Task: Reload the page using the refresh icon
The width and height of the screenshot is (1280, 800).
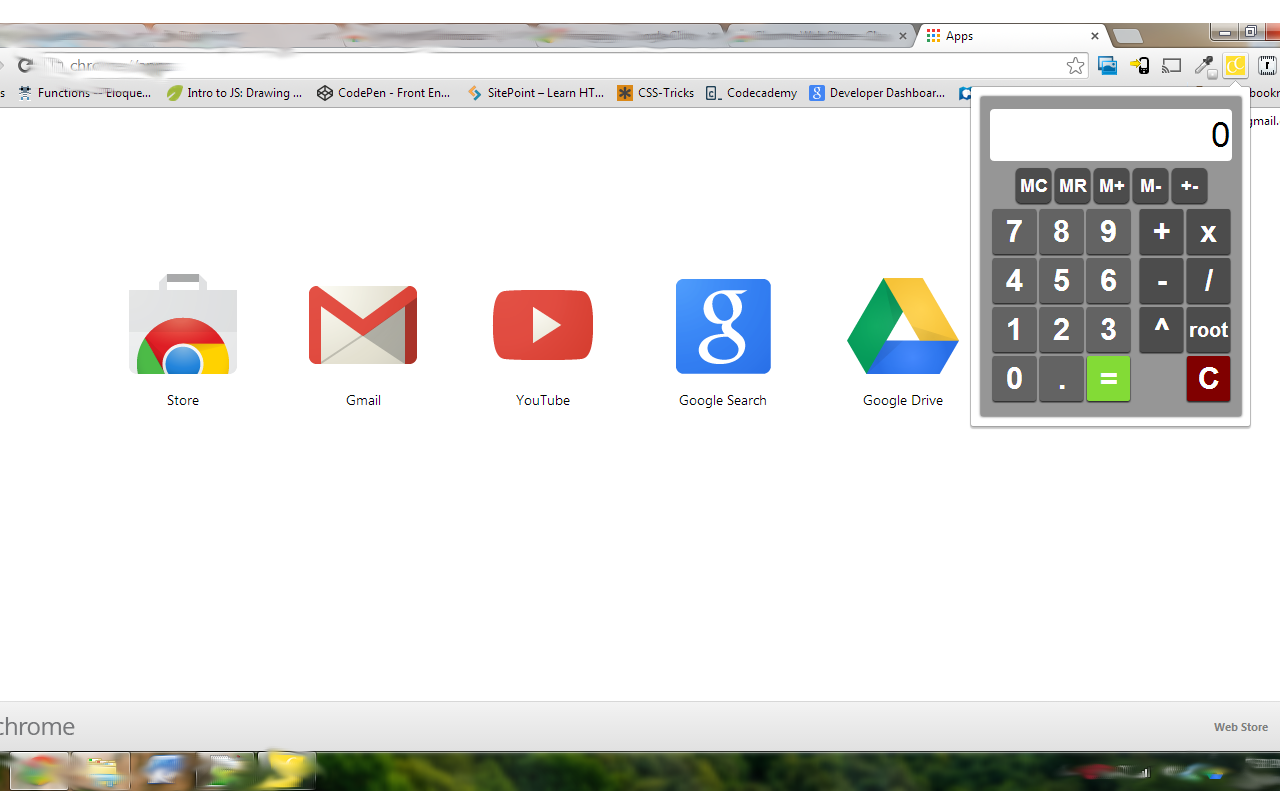Action: pos(26,66)
